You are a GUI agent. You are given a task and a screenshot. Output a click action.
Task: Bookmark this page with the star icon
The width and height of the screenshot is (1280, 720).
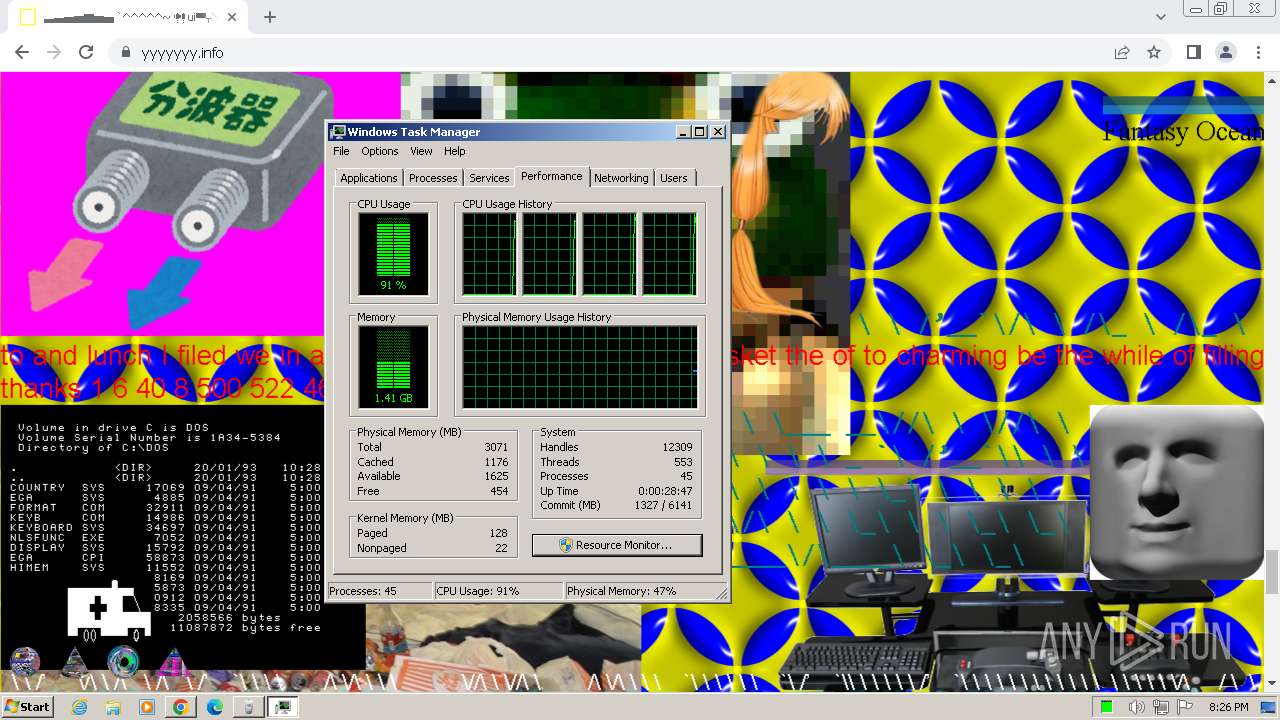1154,52
